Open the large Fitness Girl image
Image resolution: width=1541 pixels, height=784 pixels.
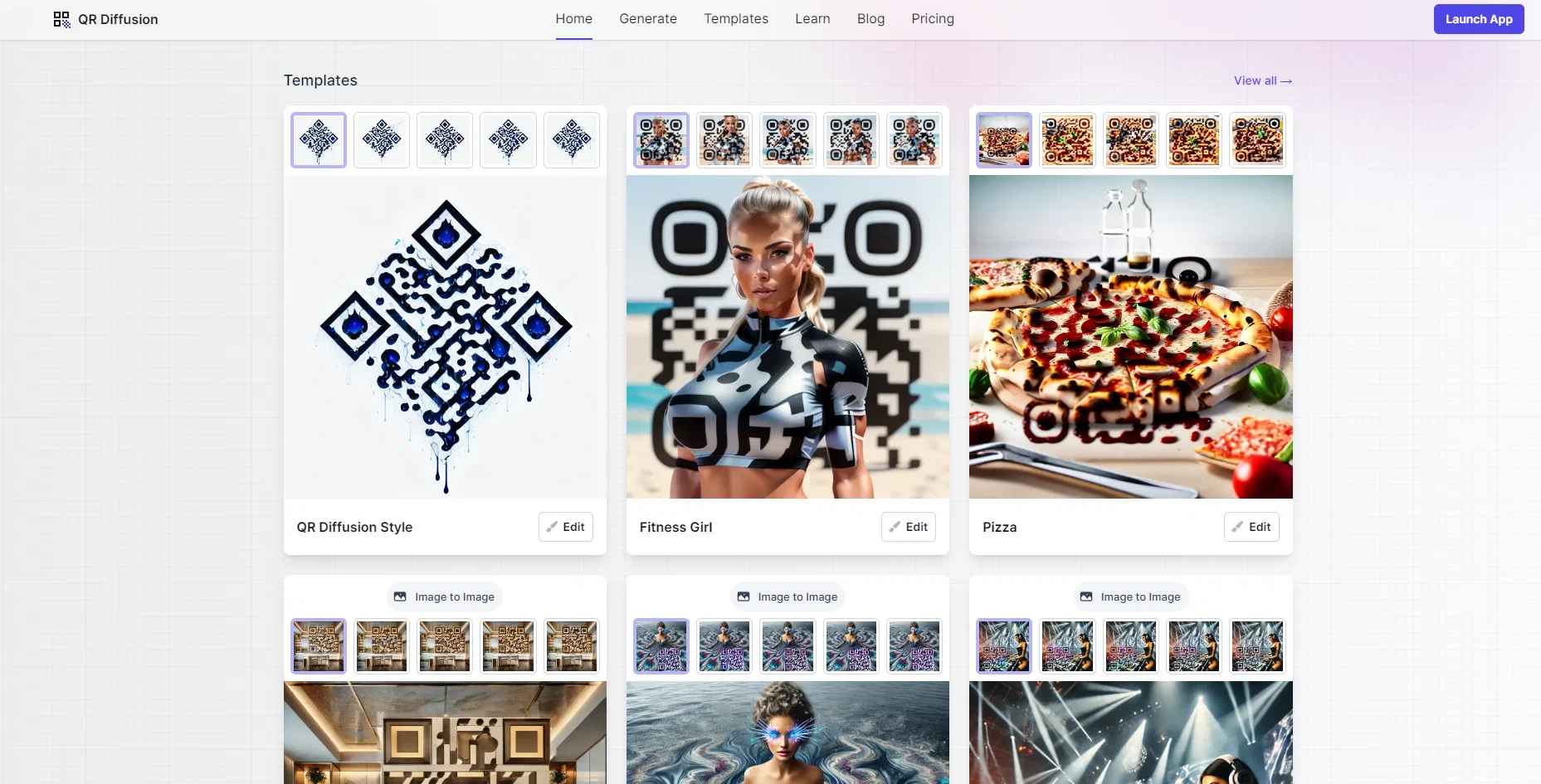pos(788,337)
